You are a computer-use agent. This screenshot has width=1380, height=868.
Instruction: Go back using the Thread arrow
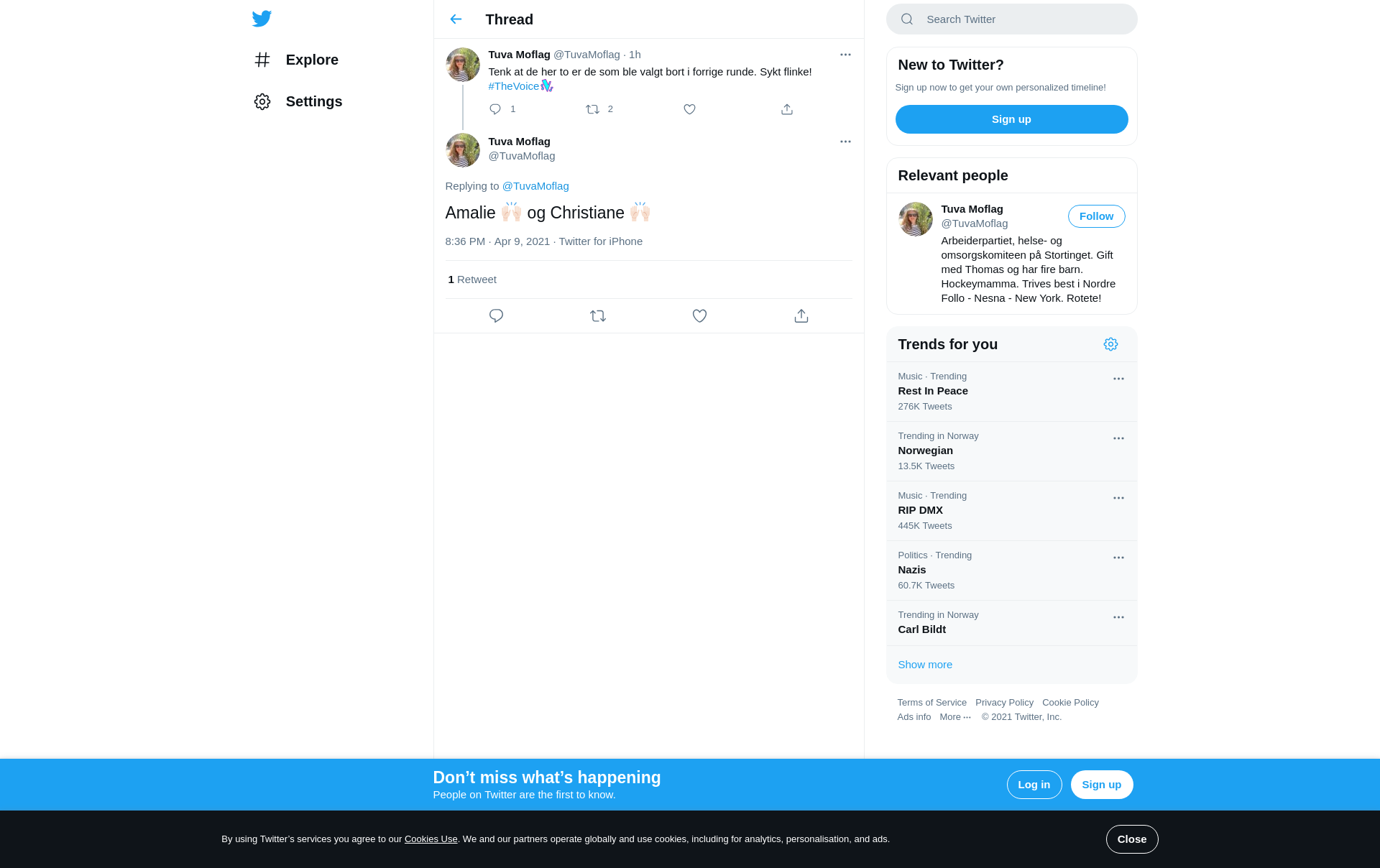[456, 19]
